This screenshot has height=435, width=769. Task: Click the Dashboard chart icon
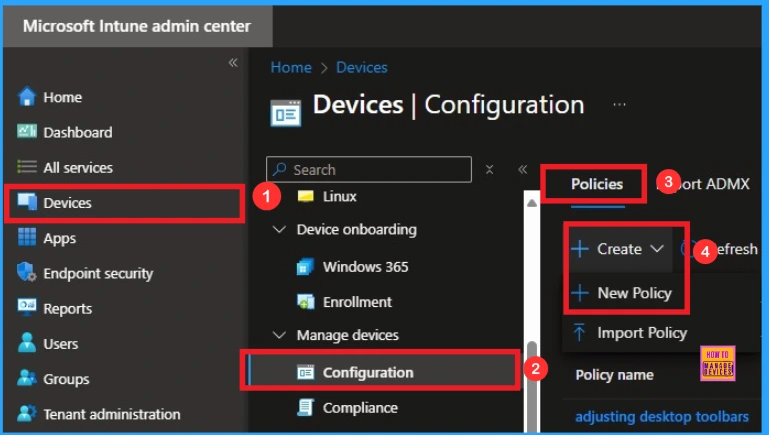26,131
